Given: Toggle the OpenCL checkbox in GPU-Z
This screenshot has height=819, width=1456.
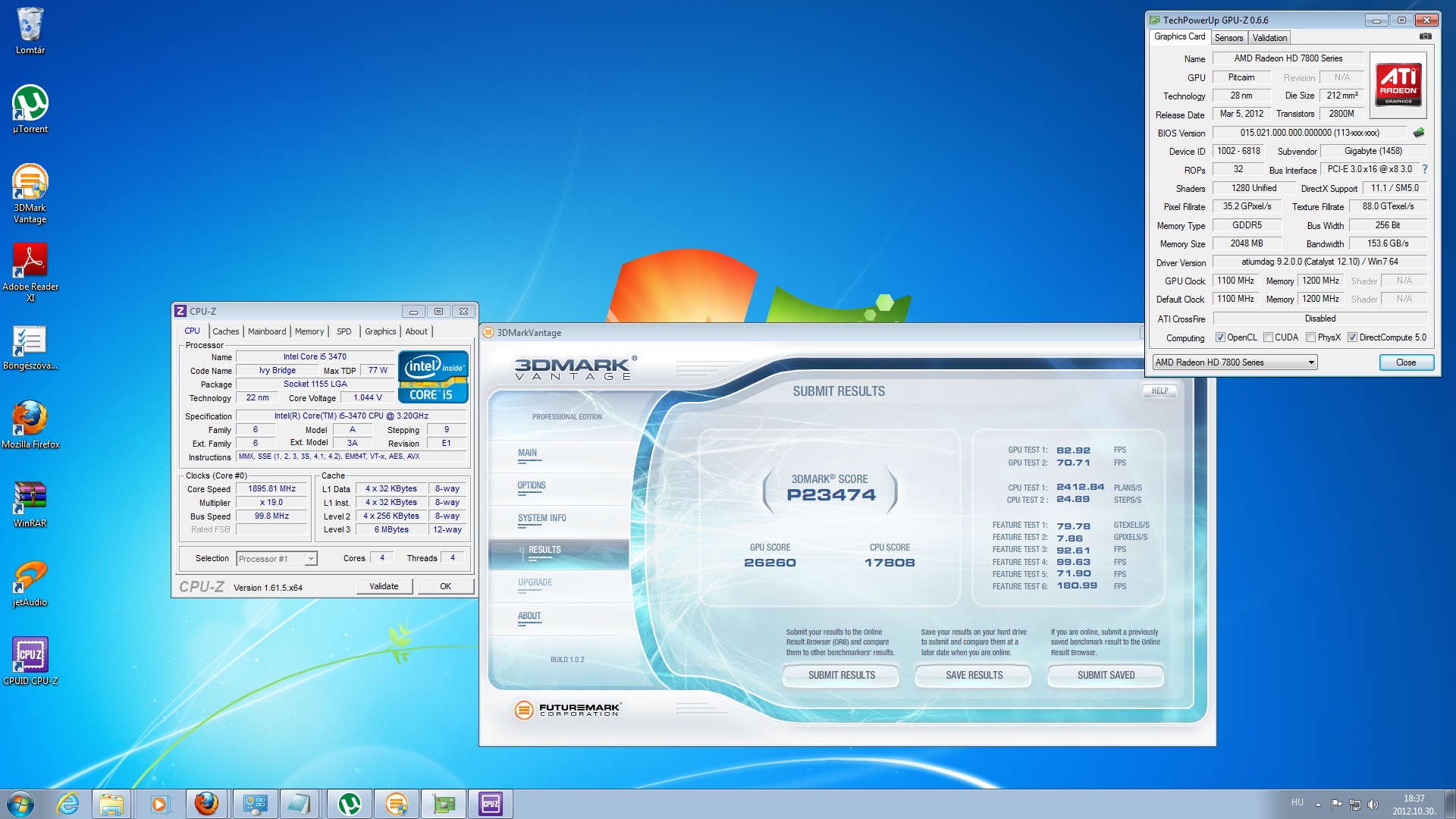Looking at the screenshot, I should tap(1220, 337).
